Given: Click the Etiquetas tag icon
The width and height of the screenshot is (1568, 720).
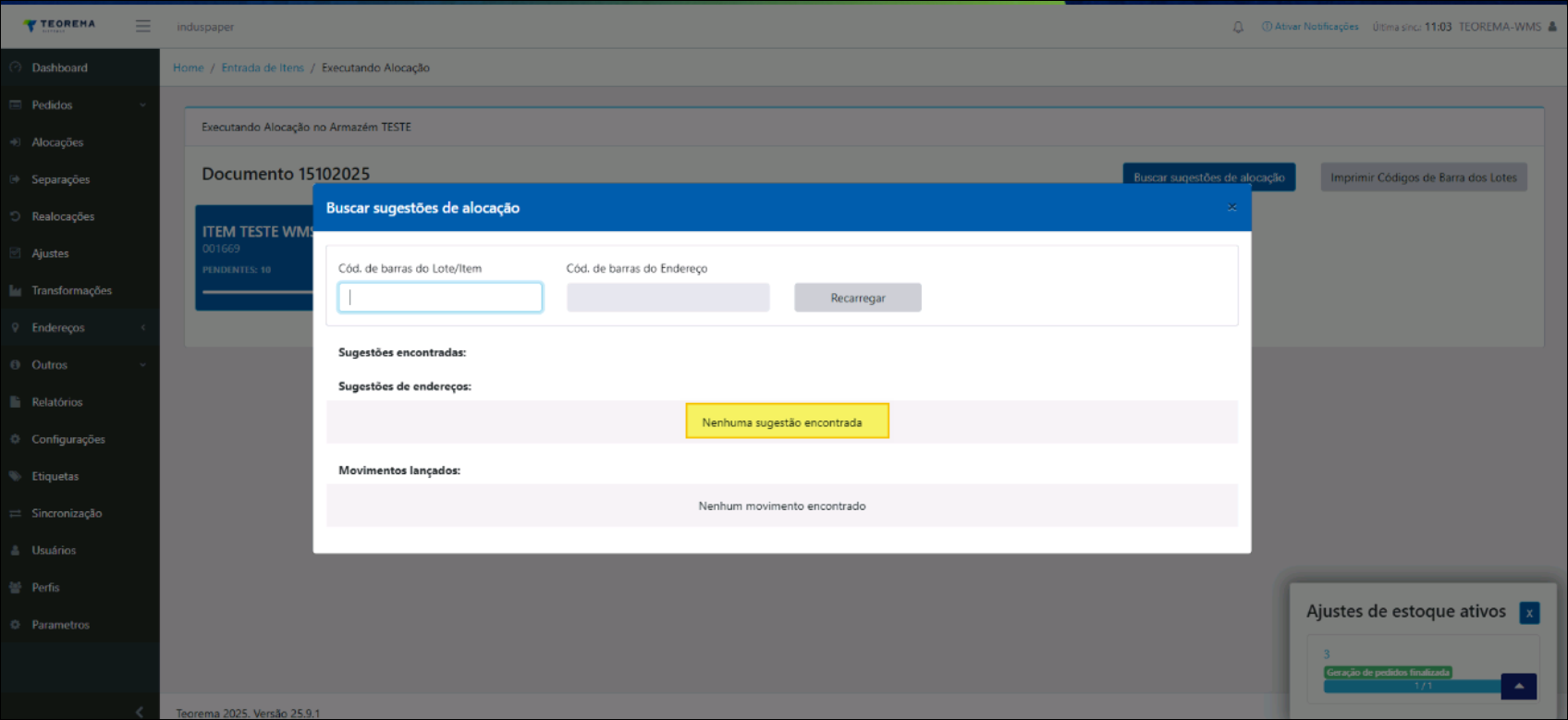Looking at the screenshot, I should pos(15,476).
